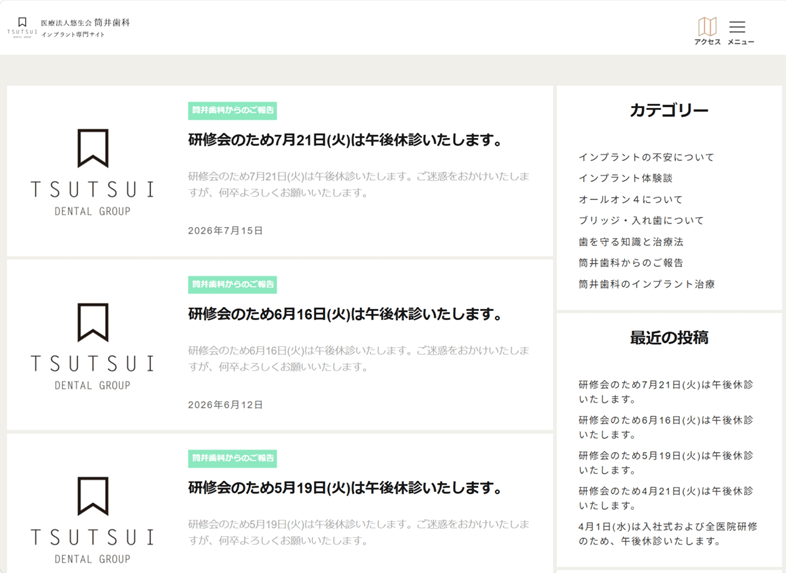786x573 pixels.
Task: Open recent post about 6月16日 in sidebar
Action: tap(666, 428)
